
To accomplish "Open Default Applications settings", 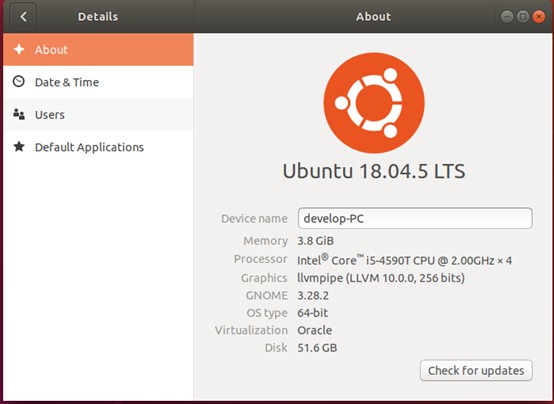I will tap(98, 147).
